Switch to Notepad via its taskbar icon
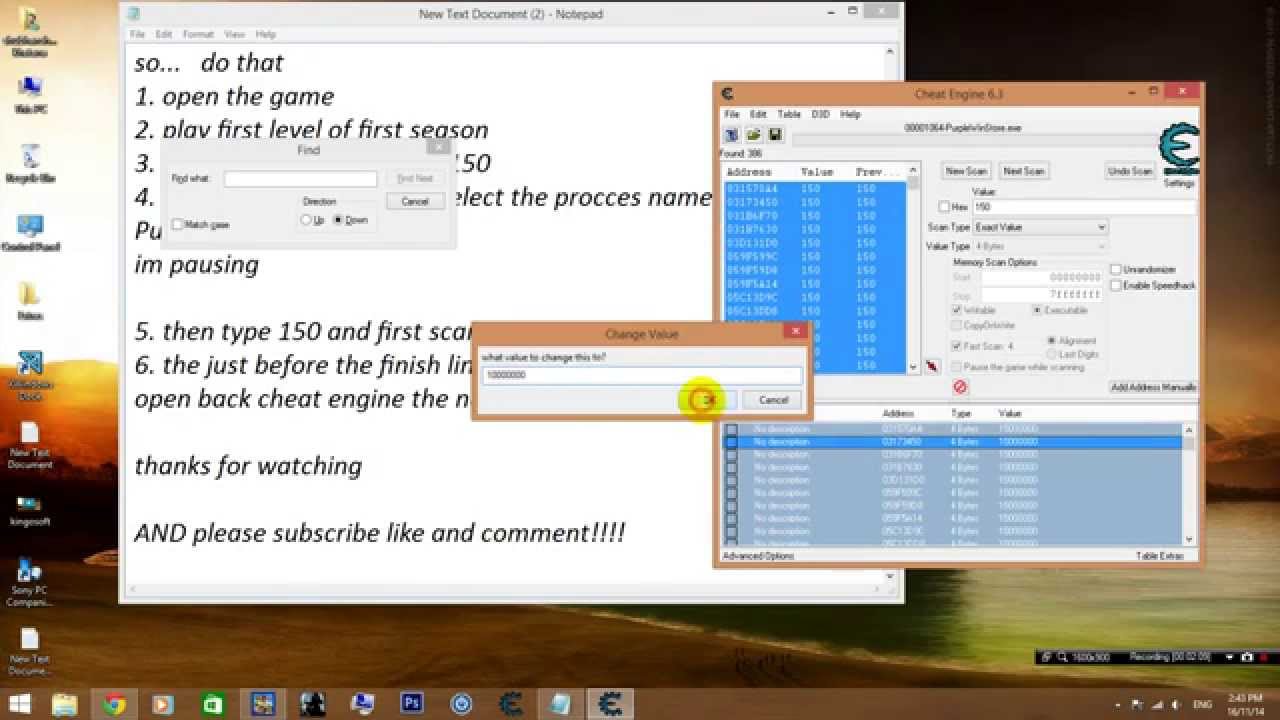 click(560, 704)
